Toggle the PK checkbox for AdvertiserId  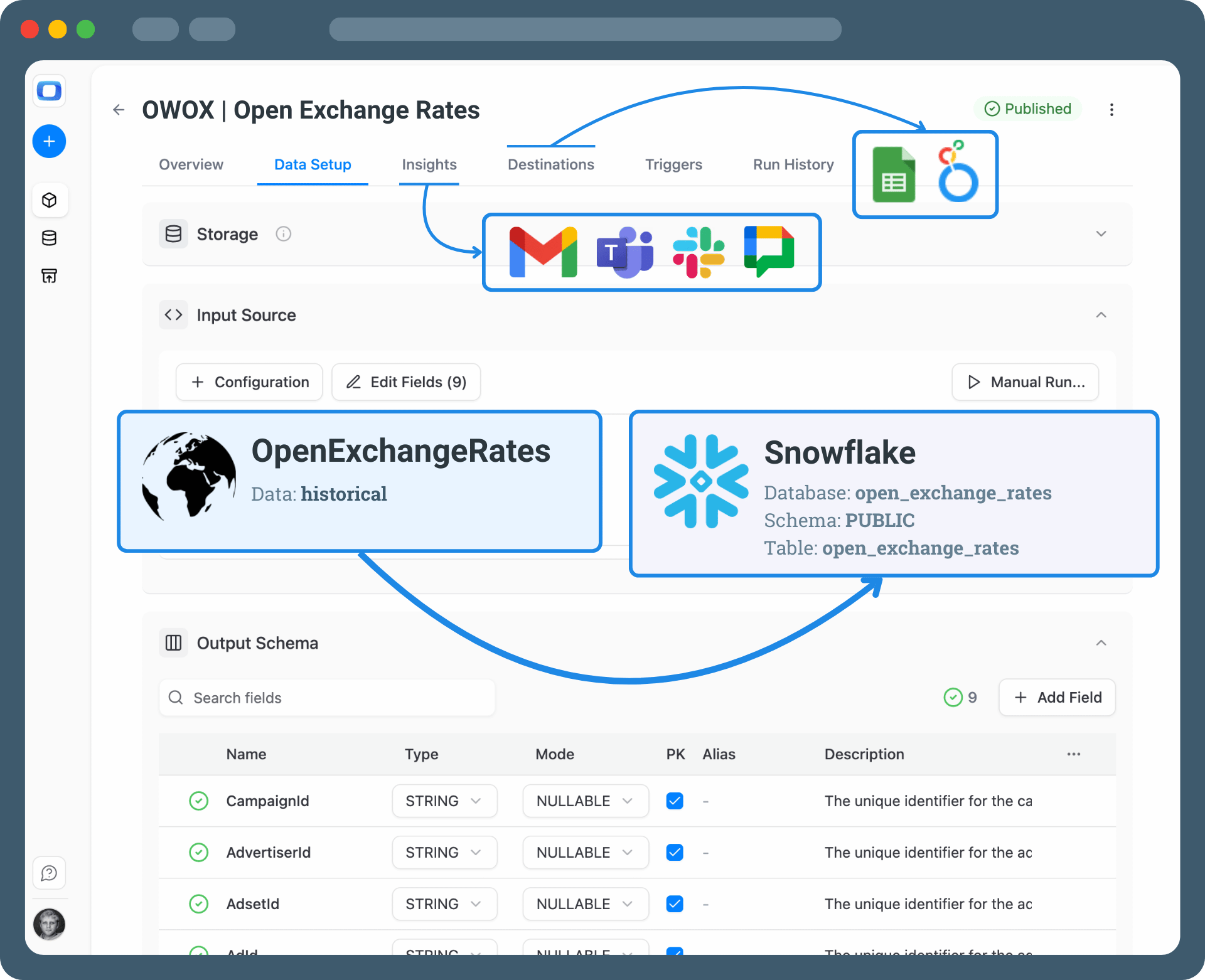coord(675,853)
